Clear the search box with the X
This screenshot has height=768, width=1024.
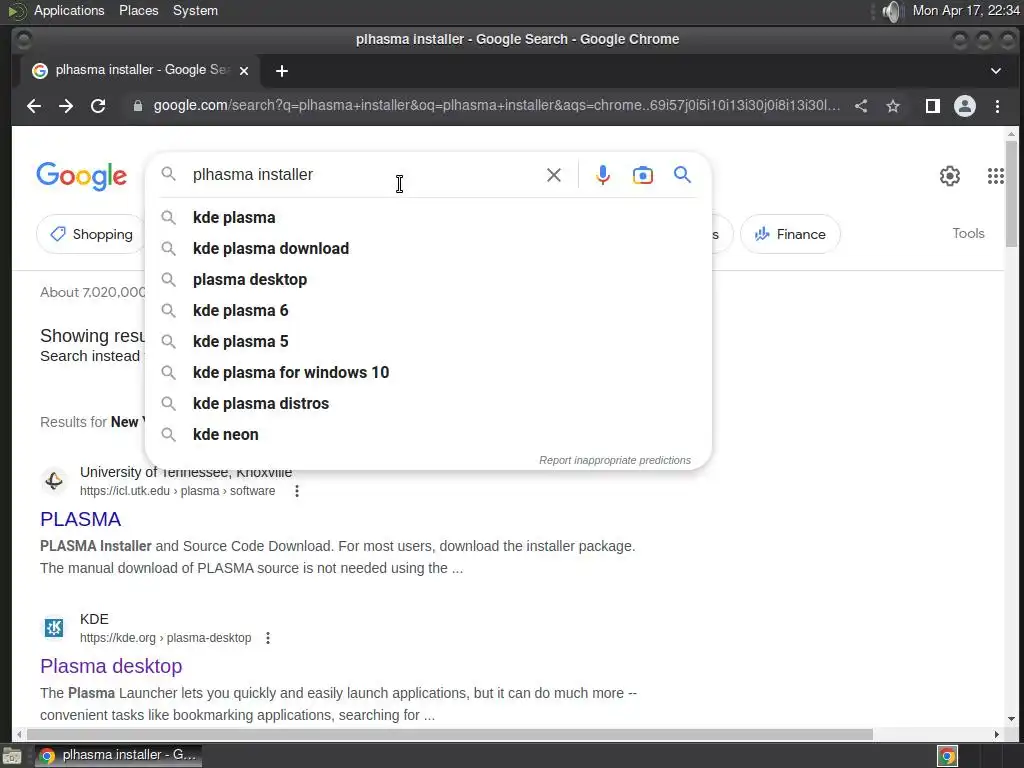click(554, 175)
